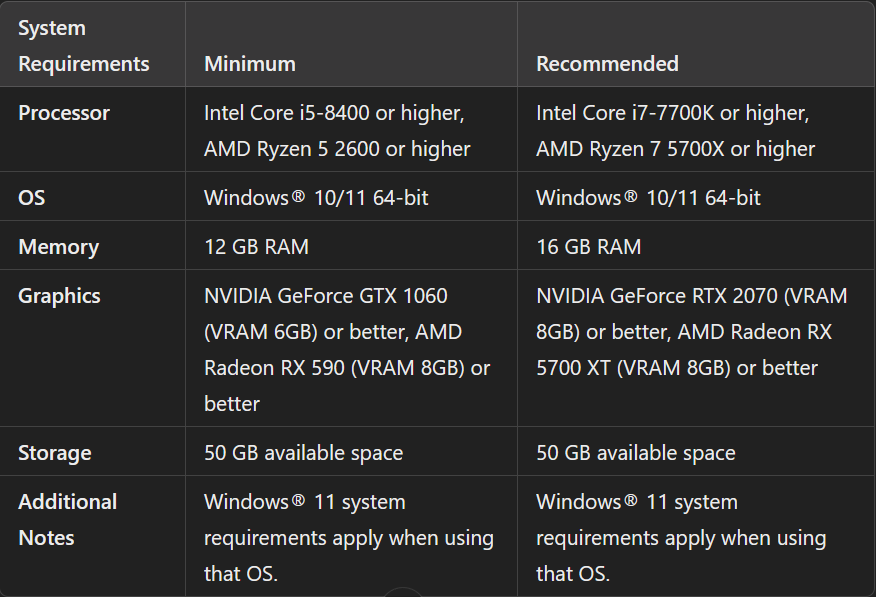Click the Additional Notes row label
The height and width of the screenshot is (597, 876).
tap(67, 519)
